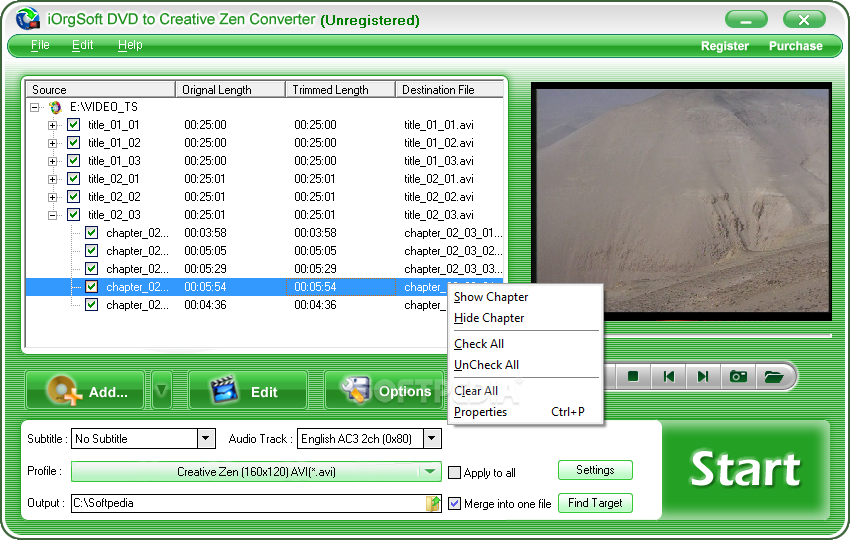The image size is (850, 540).
Task: Click the Add disc button
Action: point(85,390)
